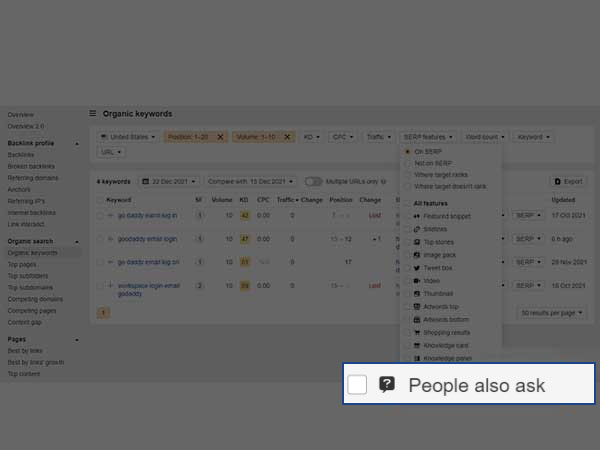600x450 pixels.
Task: Click the Sitelinks chain icon
Action: click(417, 229)
